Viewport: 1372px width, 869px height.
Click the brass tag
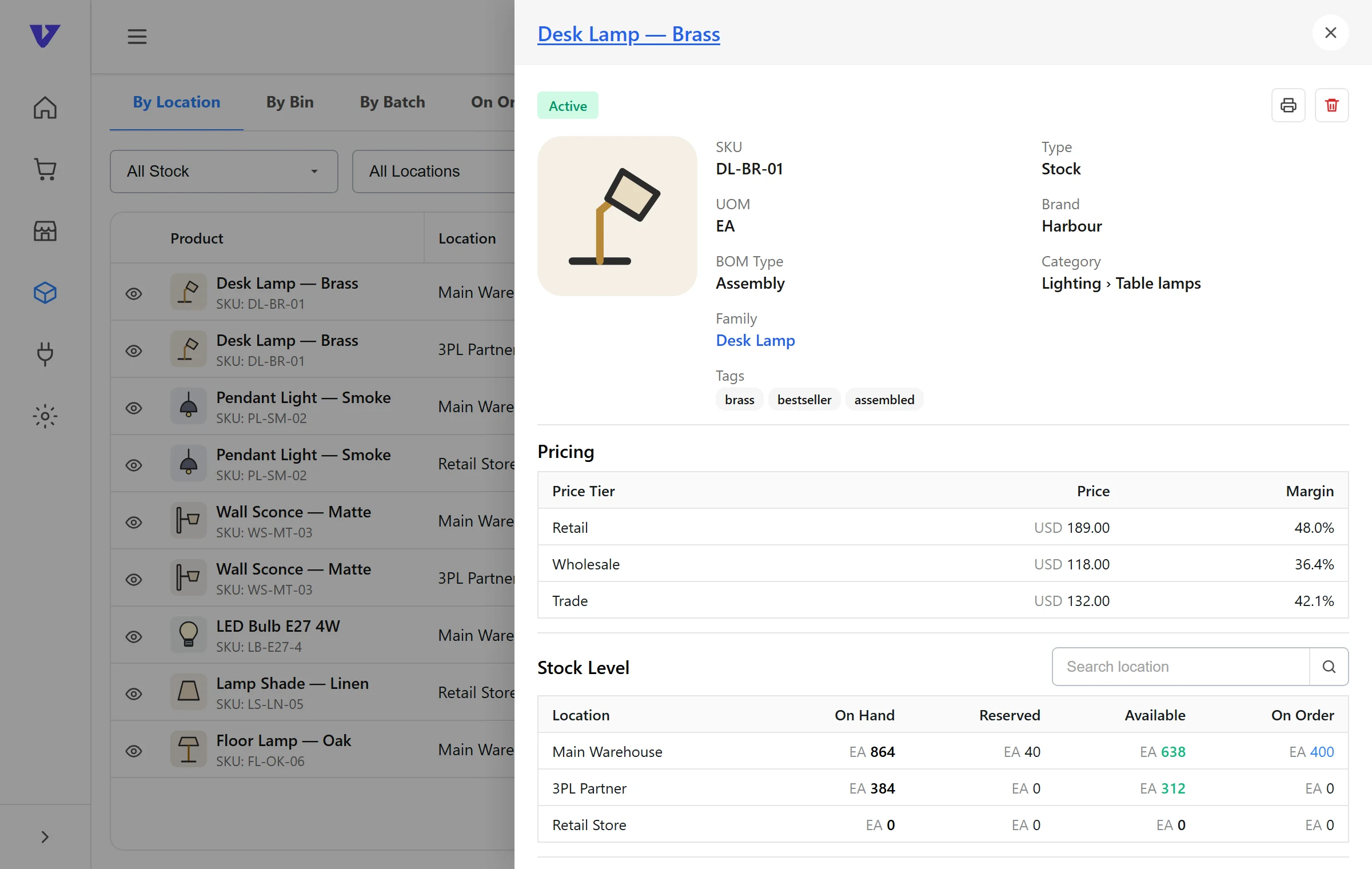pos(739,400)
